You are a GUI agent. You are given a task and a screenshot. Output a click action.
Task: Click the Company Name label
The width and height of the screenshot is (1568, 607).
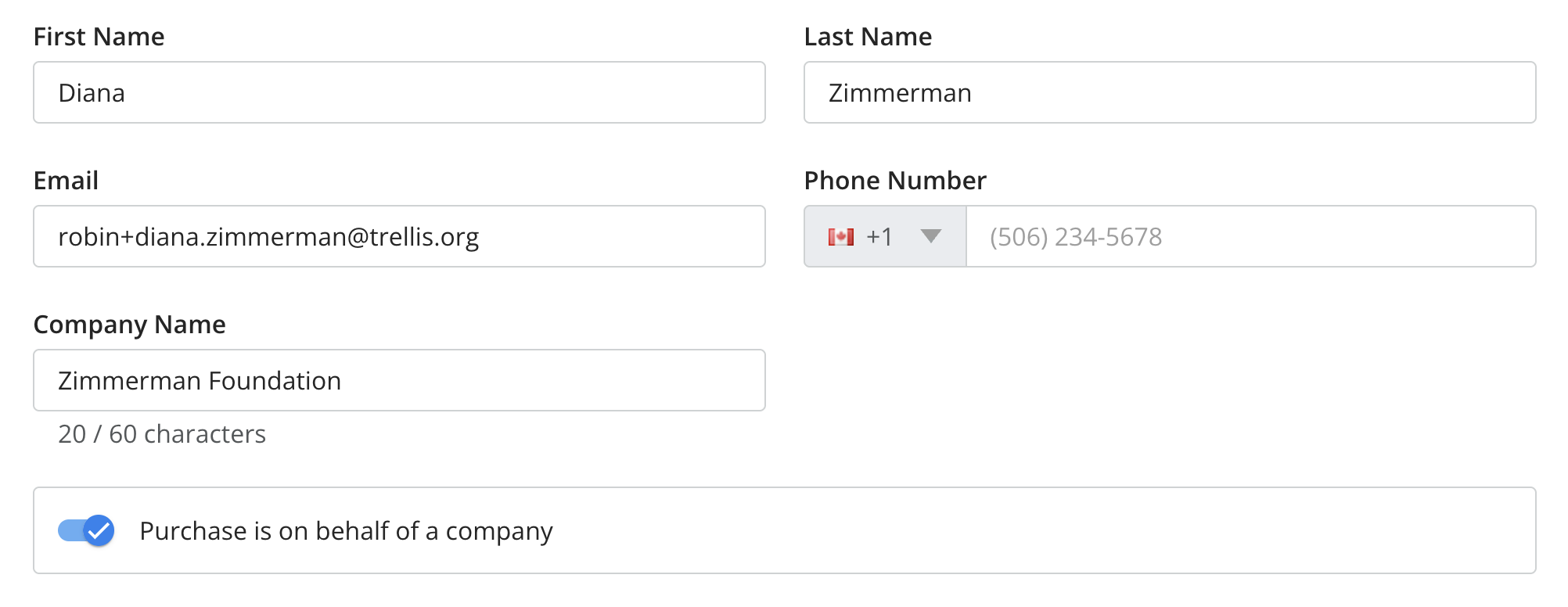click(129, 325)
